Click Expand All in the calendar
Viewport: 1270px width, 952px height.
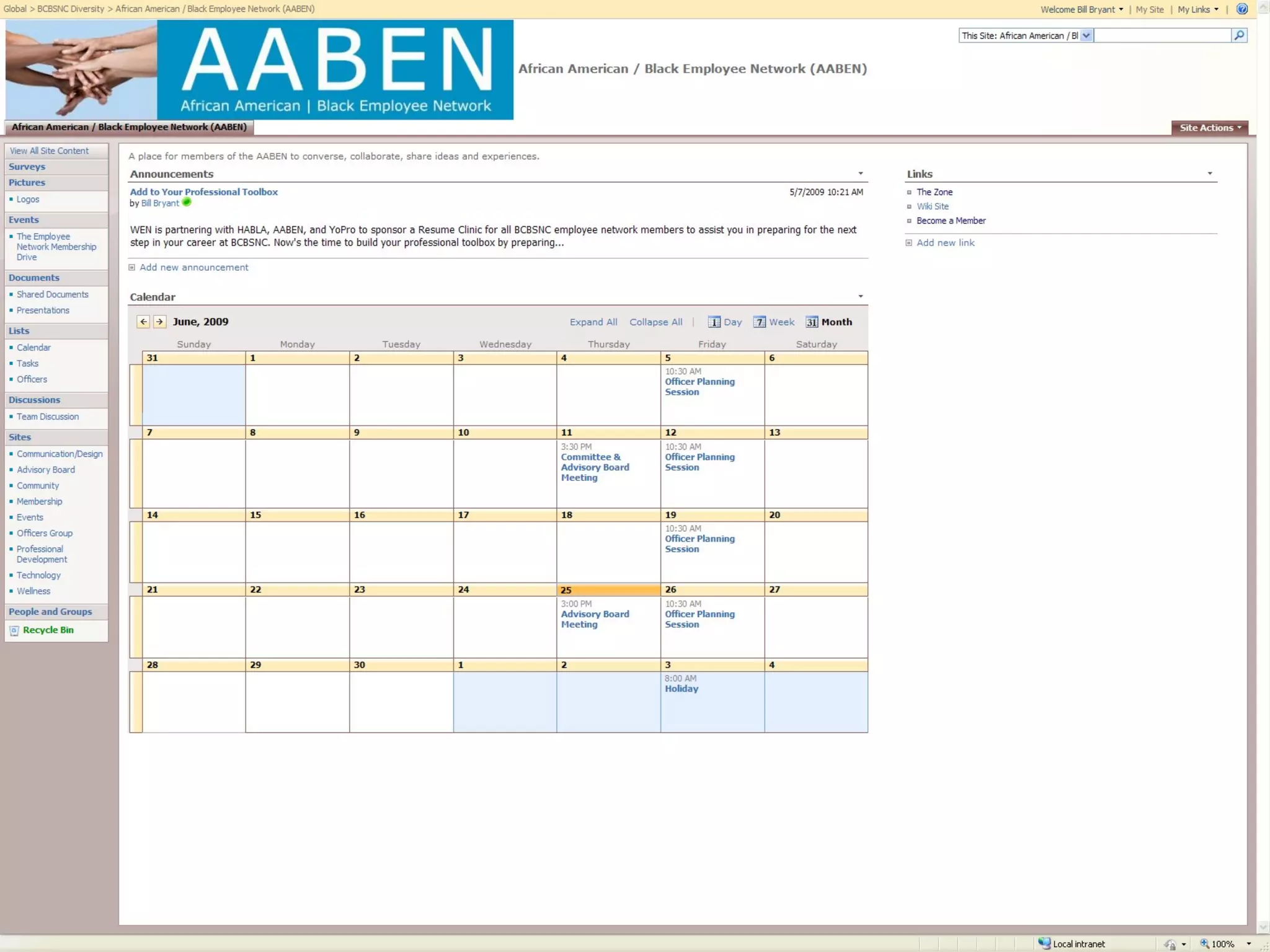(x=593, y=322)
